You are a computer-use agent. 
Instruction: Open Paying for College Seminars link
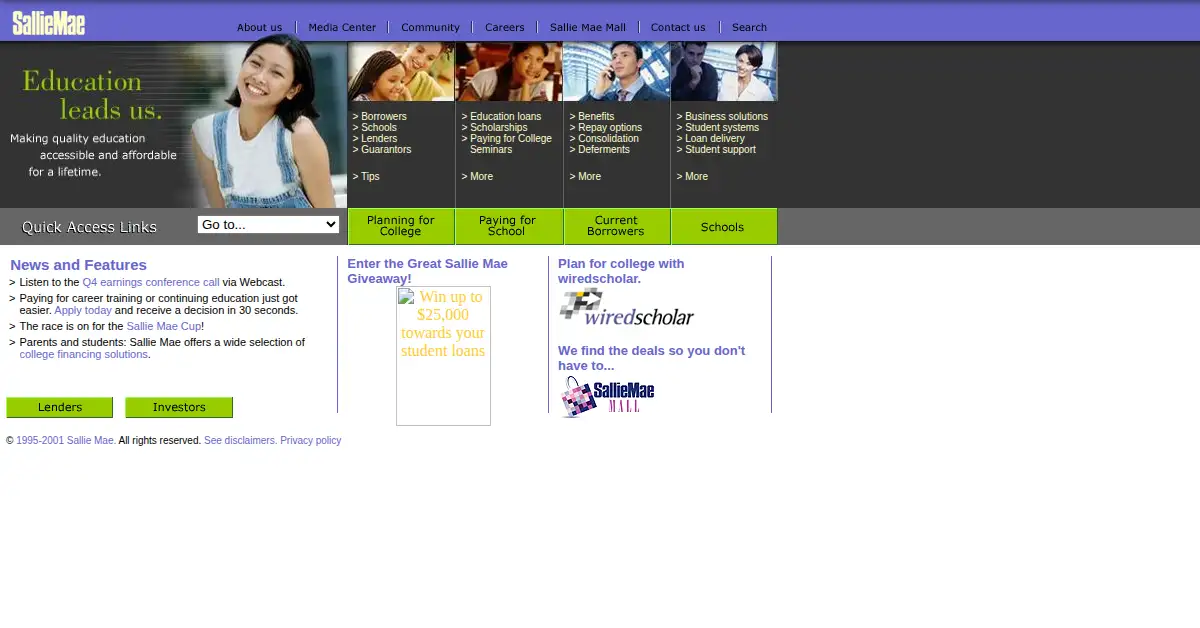pyautogui.click(x=511, y=144)
